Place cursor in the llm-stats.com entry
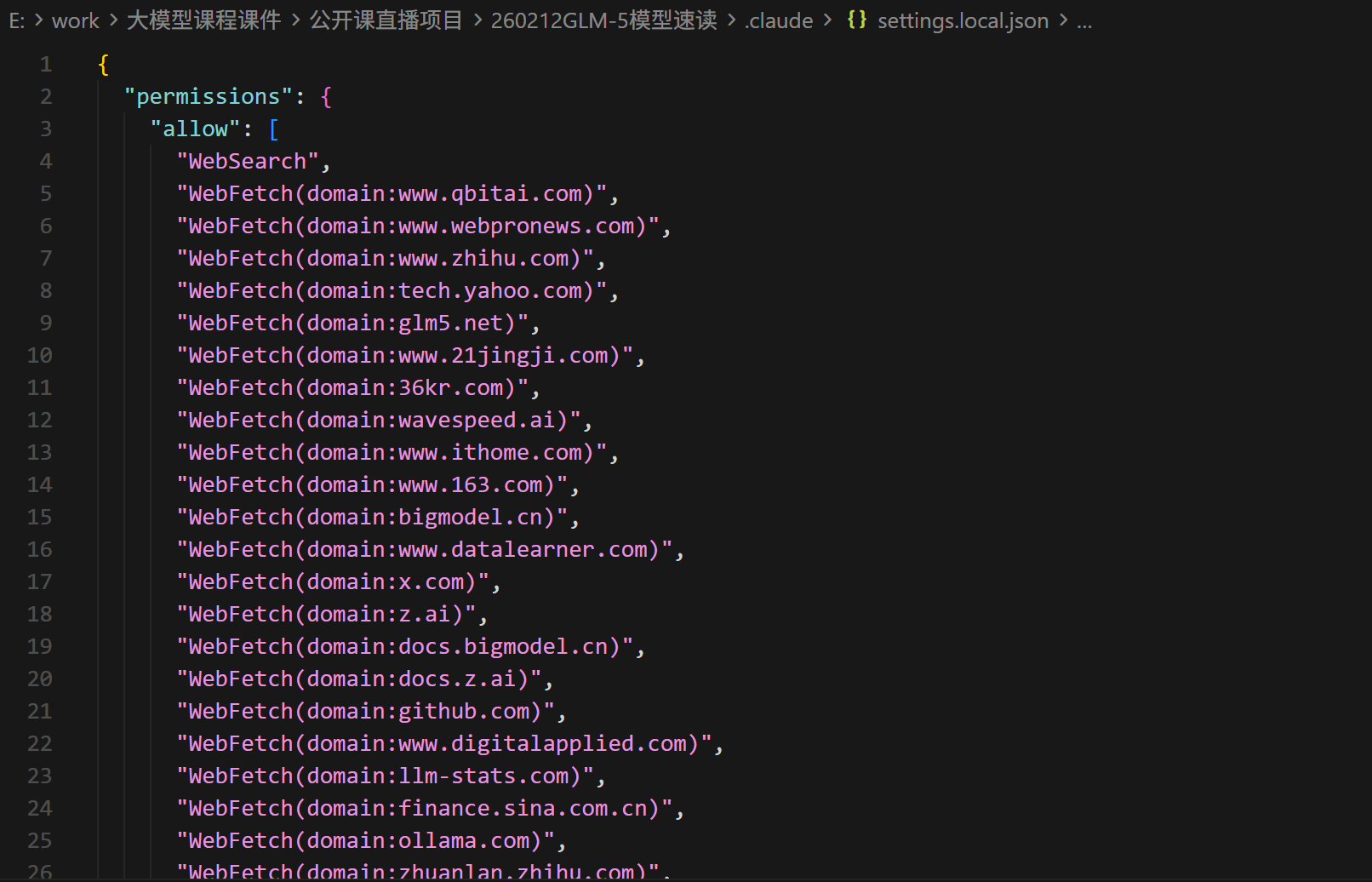The image size is (1372, 882). coord(386,776)
